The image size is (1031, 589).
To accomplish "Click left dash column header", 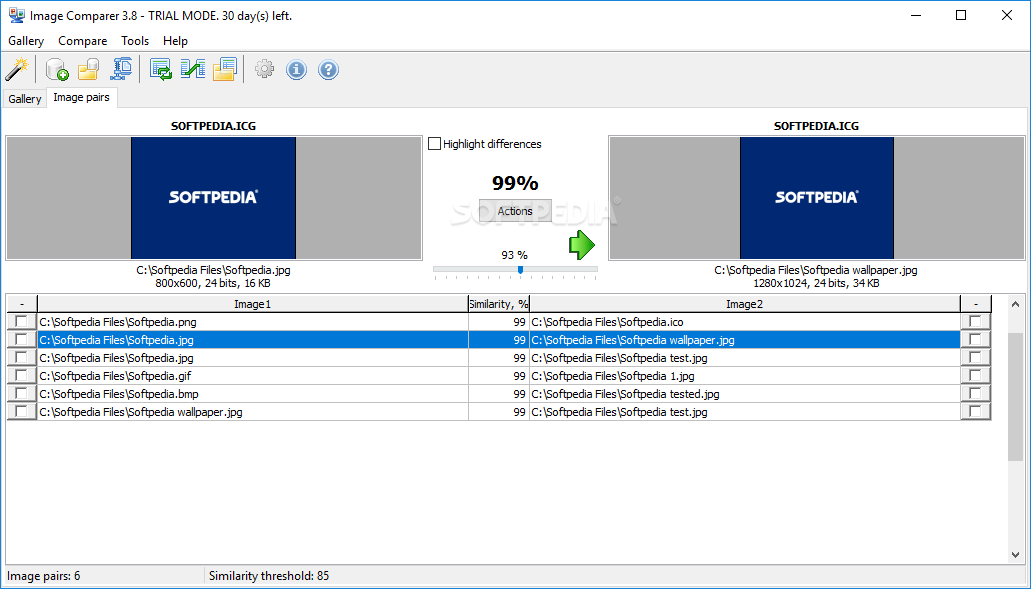I will 22,304.
